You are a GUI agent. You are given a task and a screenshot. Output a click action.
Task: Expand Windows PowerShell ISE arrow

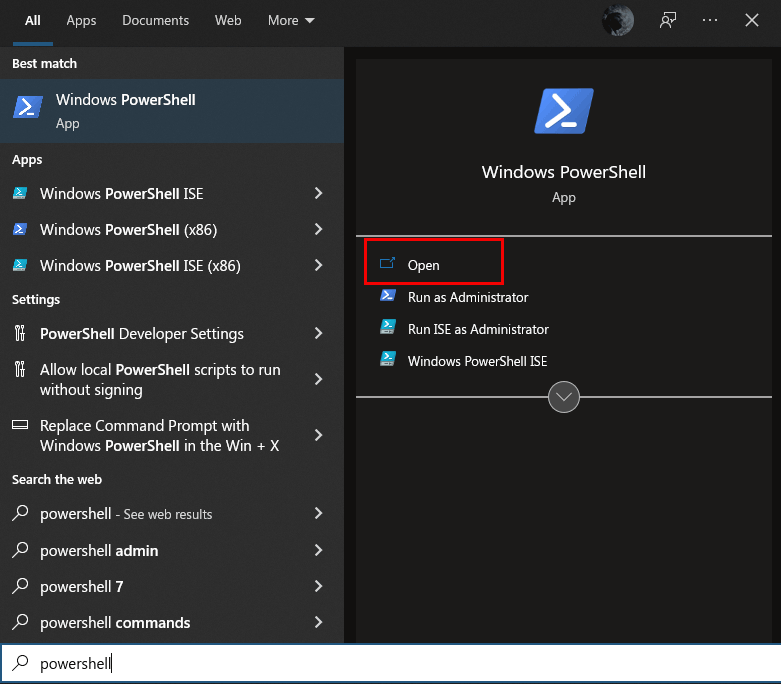[x=318, y=193]
